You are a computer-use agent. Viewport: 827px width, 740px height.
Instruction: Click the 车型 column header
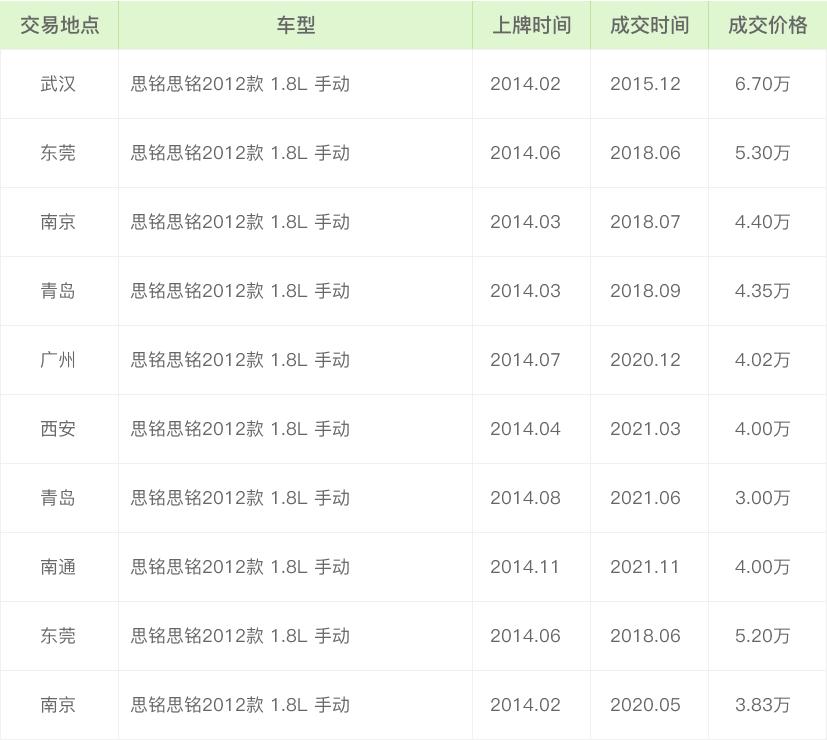pos(295,25)
